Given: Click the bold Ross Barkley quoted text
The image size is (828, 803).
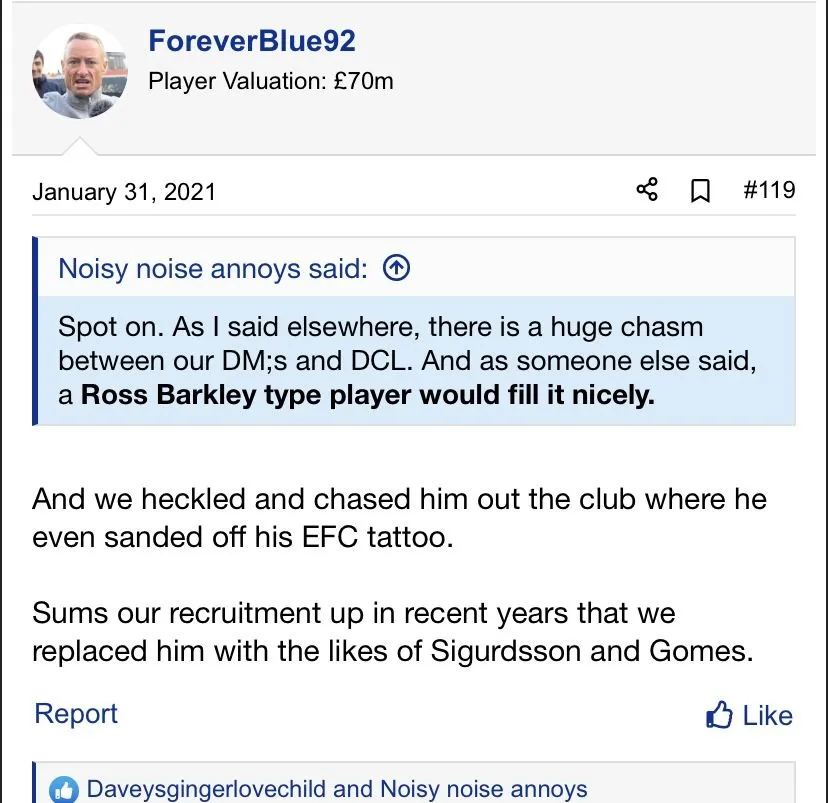Looking at the screenshot, I should 367,394.
